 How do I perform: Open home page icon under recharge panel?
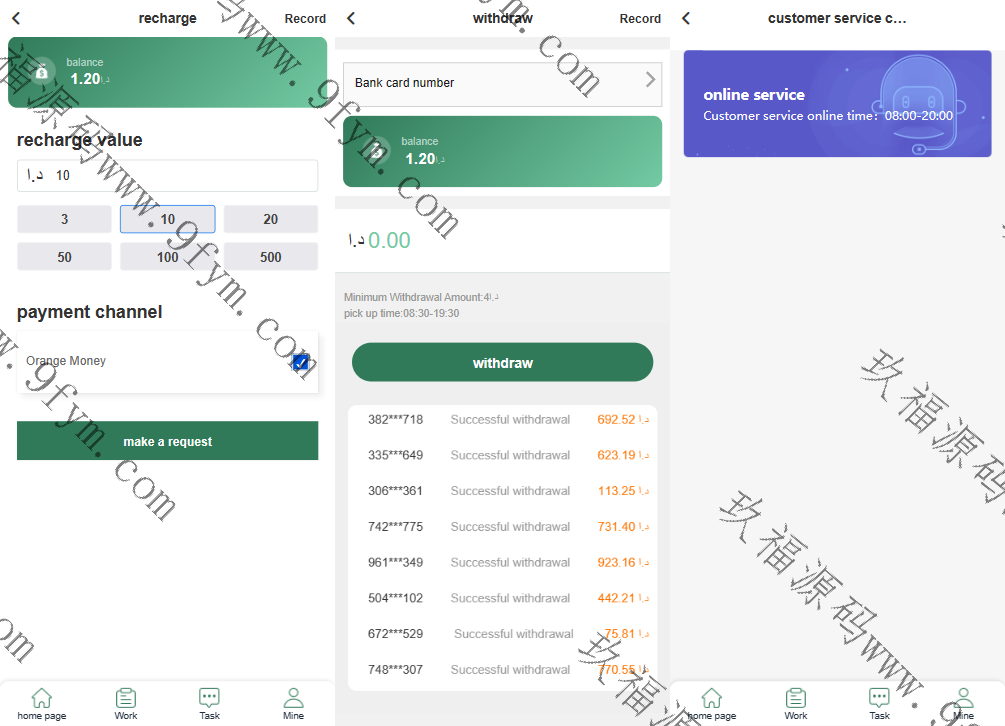tap(42, 699)
